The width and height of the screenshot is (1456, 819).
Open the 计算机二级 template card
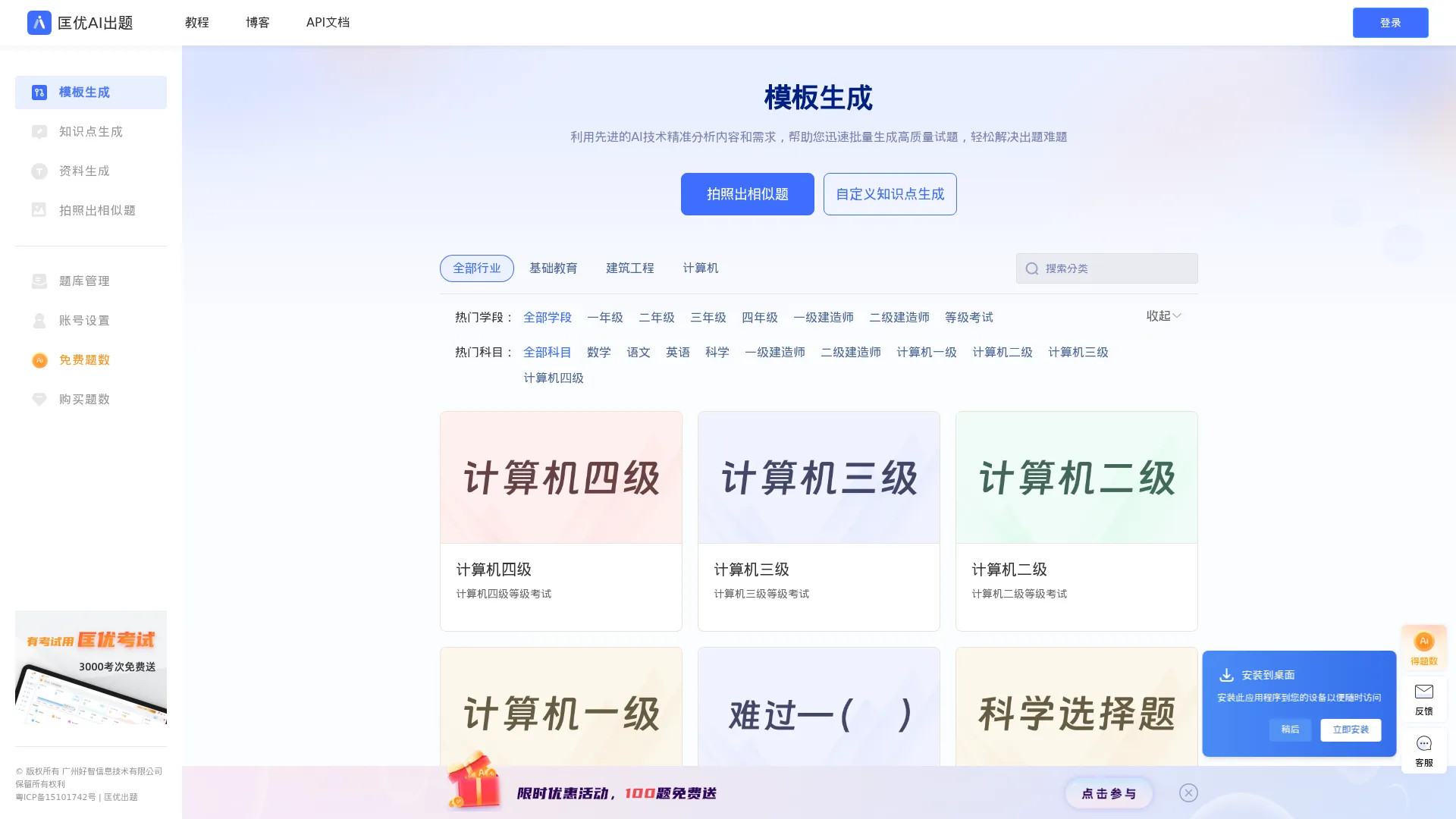click(x=1077, y=522)
